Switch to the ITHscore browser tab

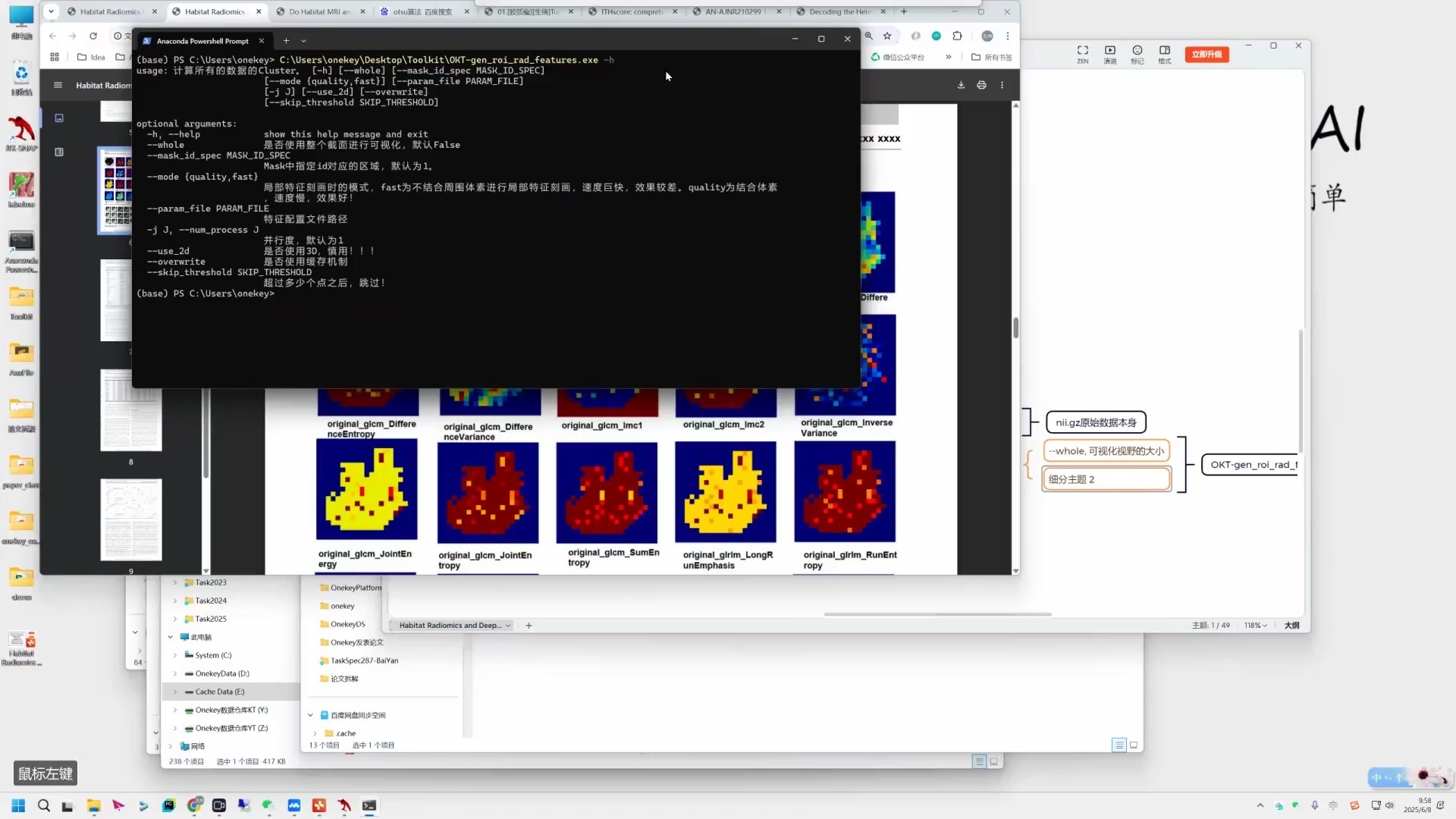pyautogui.click(x=632, y=11)
